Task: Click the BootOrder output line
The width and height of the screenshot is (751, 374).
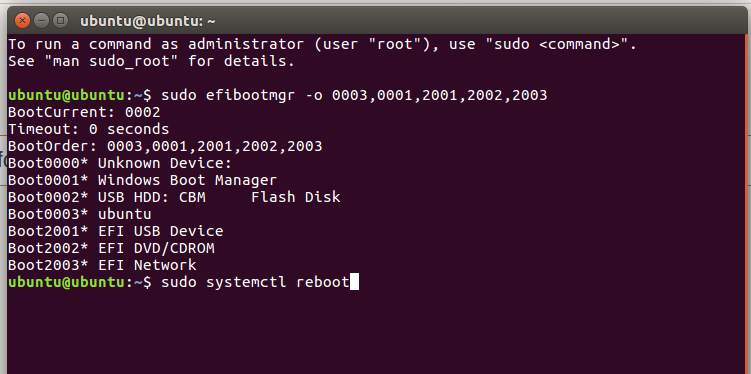Action: [165, 146]
